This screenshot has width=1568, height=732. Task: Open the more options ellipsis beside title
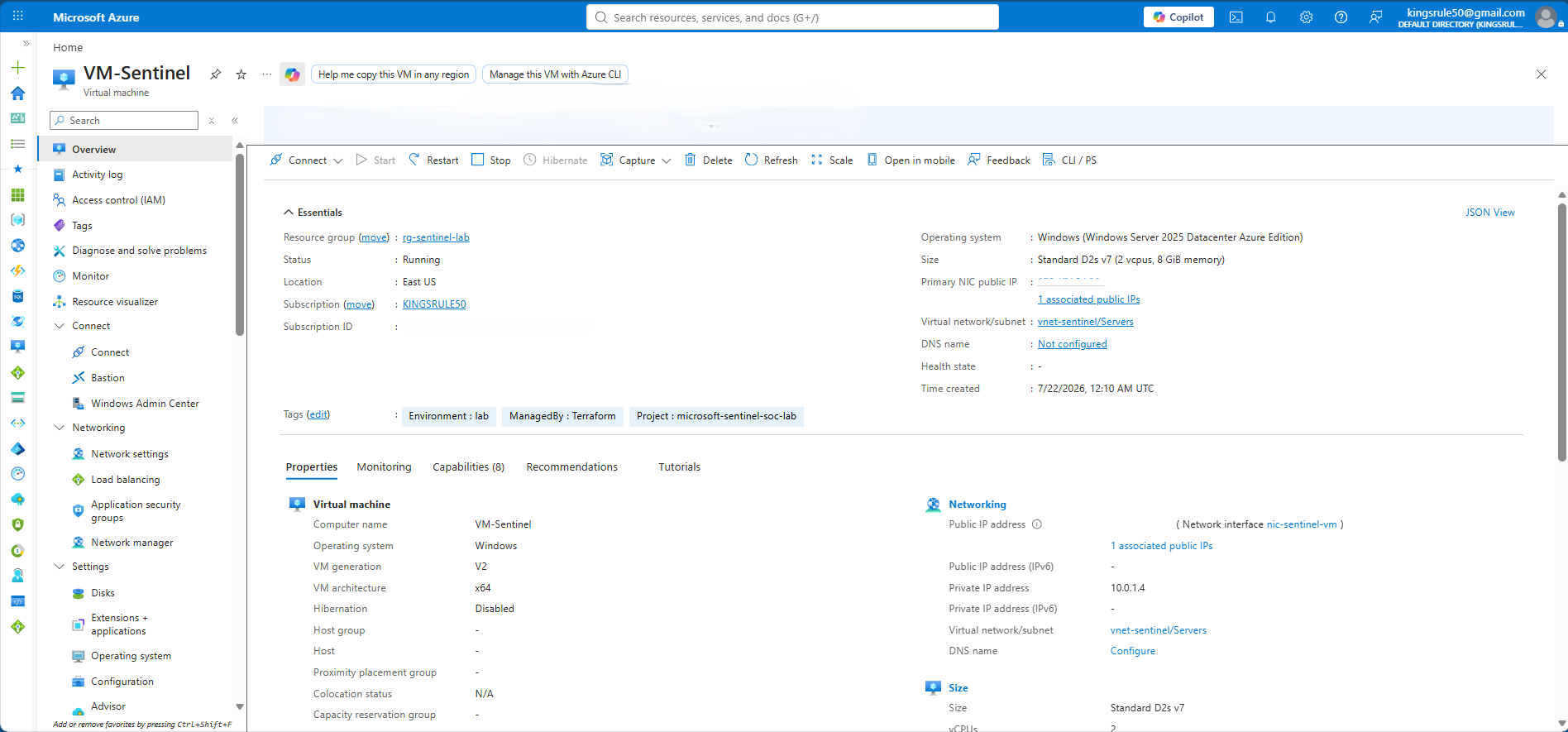coord(266,74)
